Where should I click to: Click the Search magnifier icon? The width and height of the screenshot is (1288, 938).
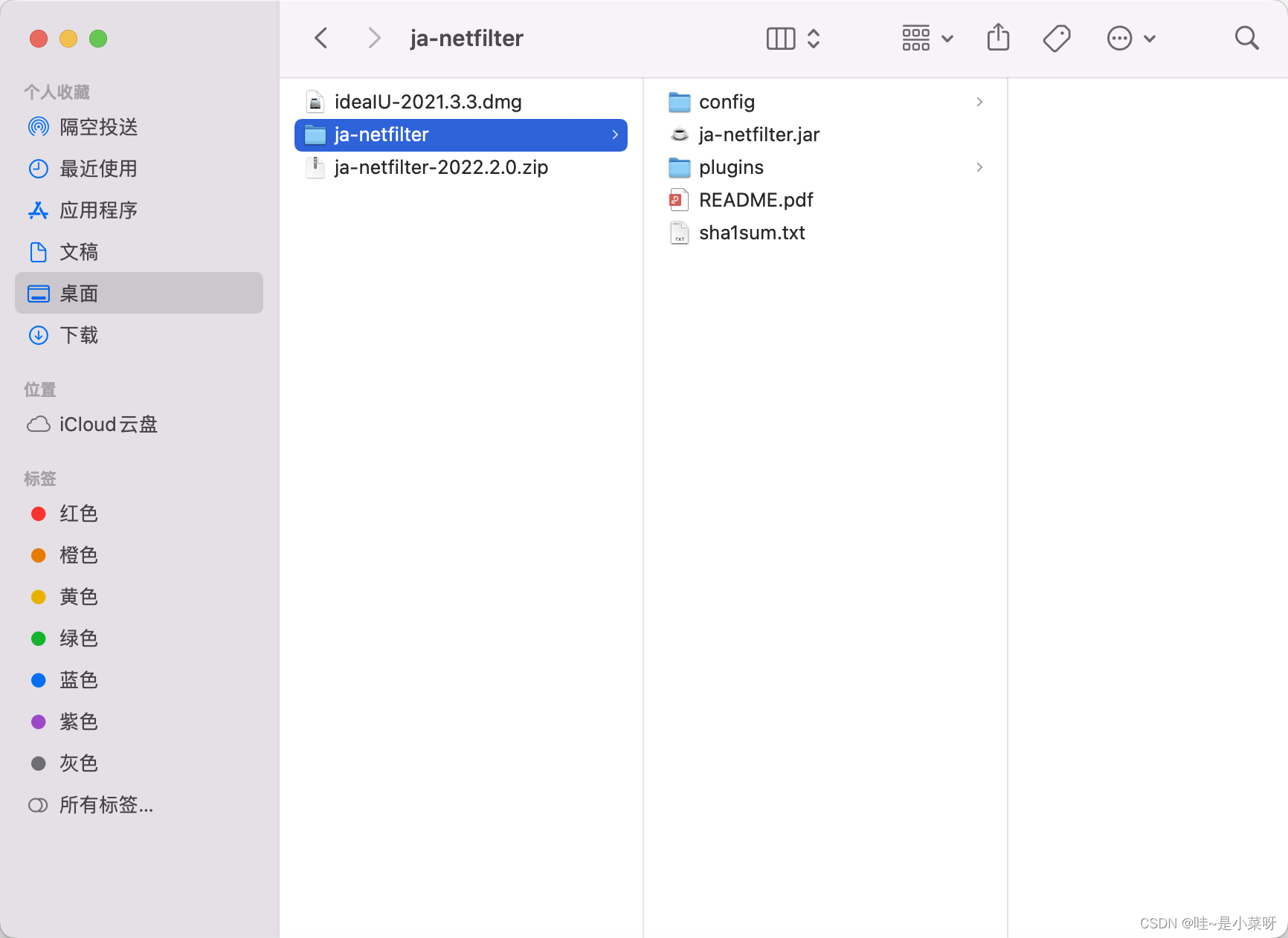[x=1247, y=38]
